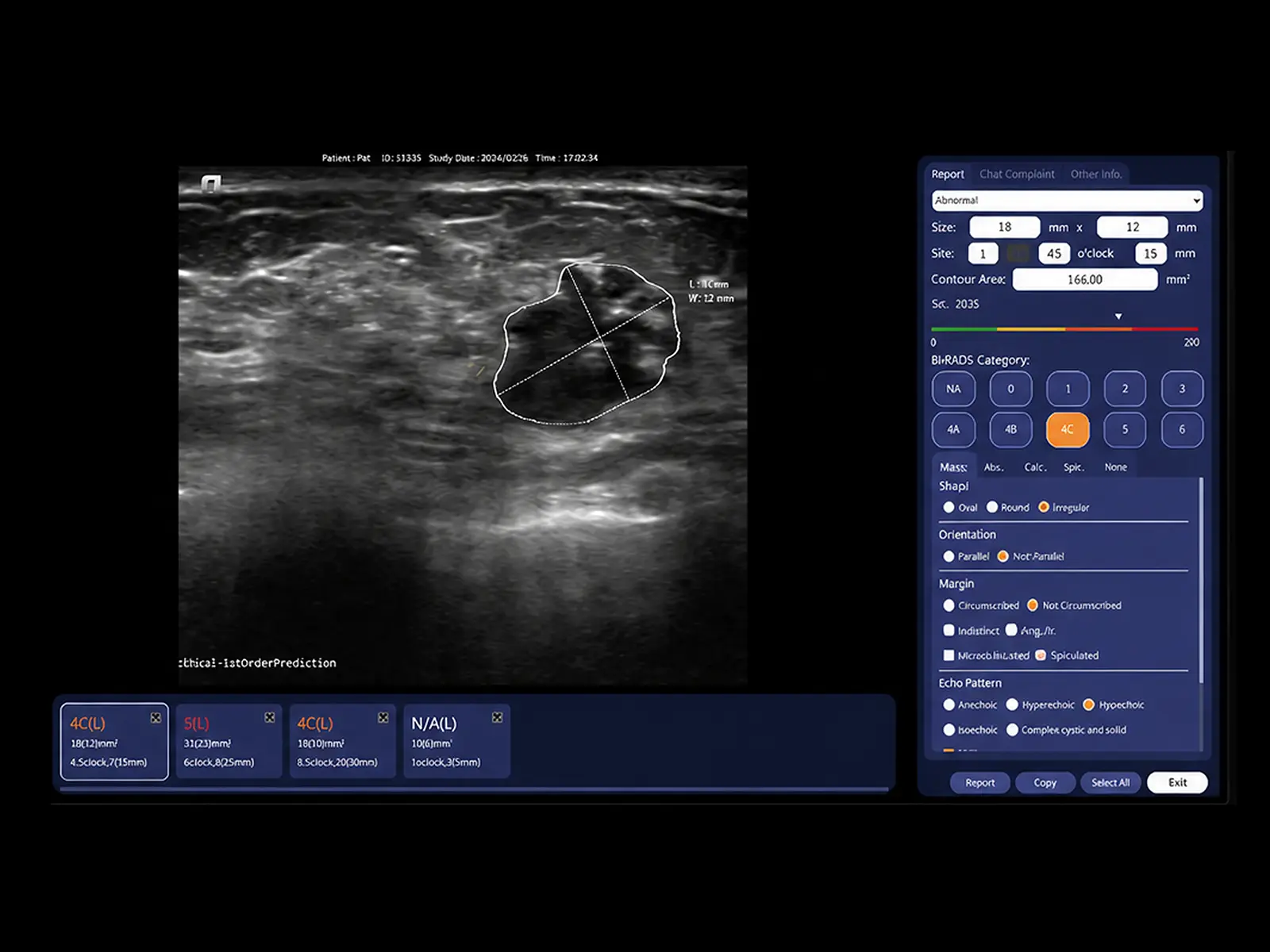The image size is (1270, 952).
Task: Open the Abnormal dropdown
Action: pyautogui.click(x=1067, y=200)
